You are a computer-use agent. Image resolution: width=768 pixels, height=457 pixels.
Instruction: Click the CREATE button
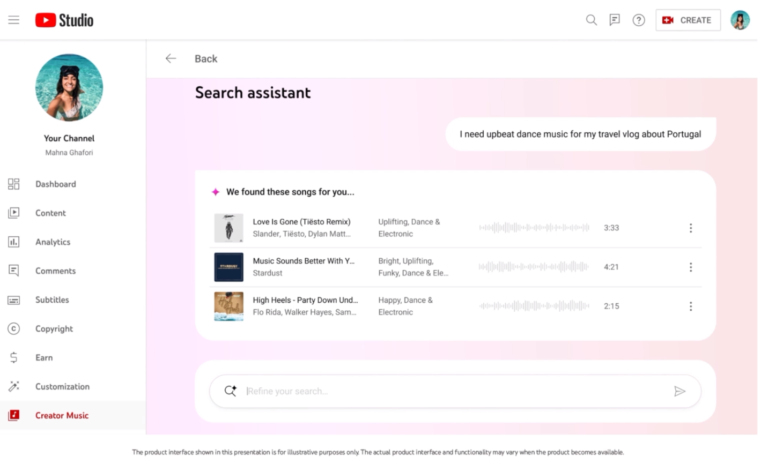(x=688, y=20)
